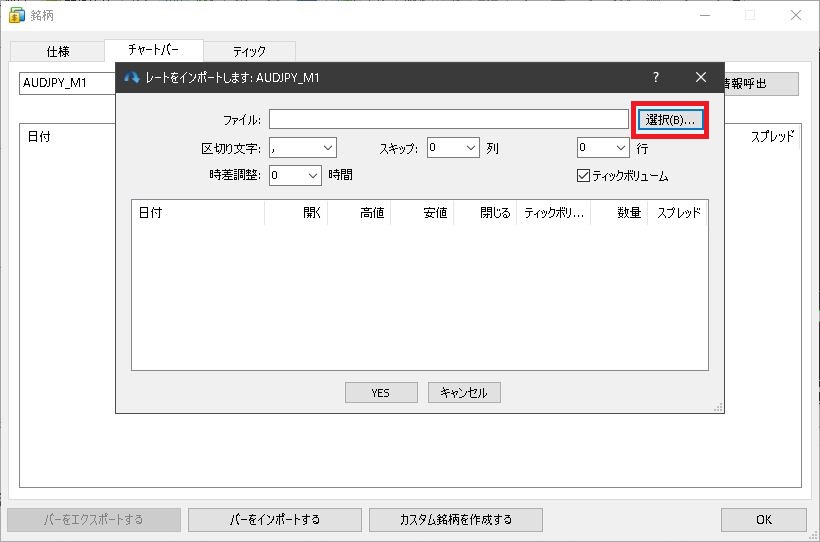Click the 銘柄 window title icon
The image size is (820, 542).
[17, 15]
